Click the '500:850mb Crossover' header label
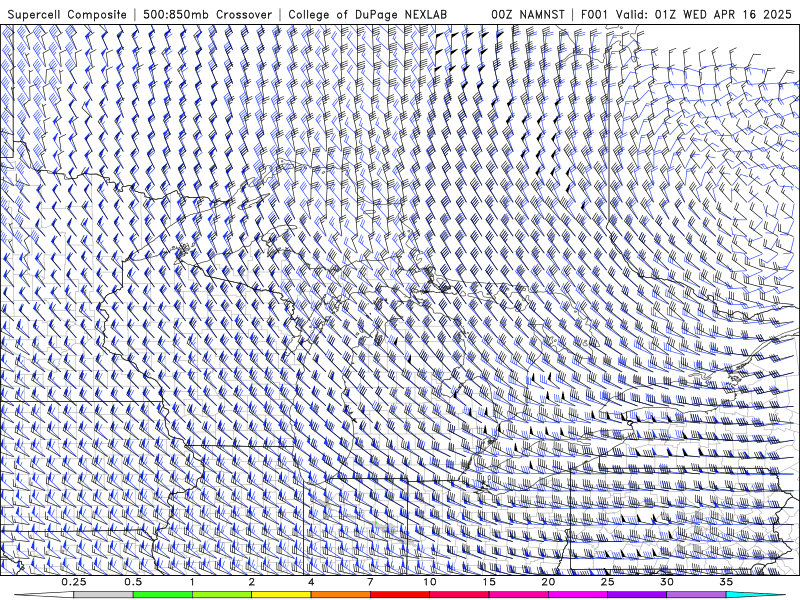The width and height of the screenshot is (800, 600). (x=207, y=14)
